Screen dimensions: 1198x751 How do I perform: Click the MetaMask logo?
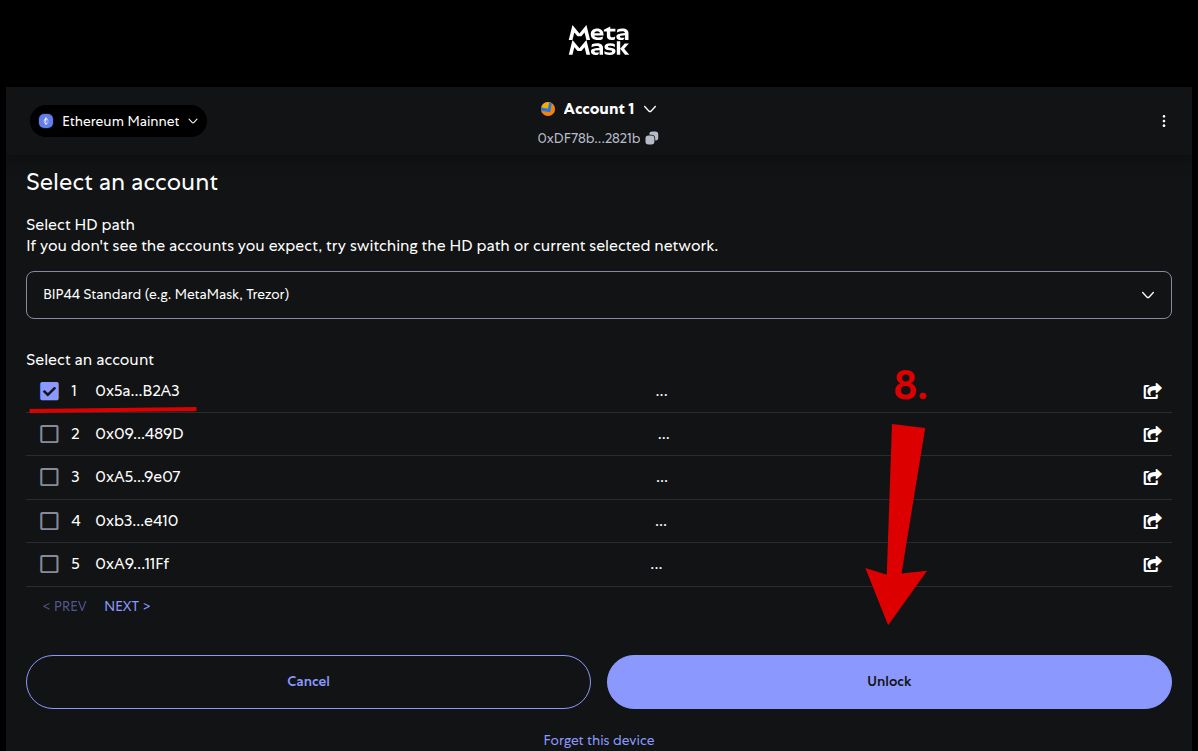click(x=598, y=39)
